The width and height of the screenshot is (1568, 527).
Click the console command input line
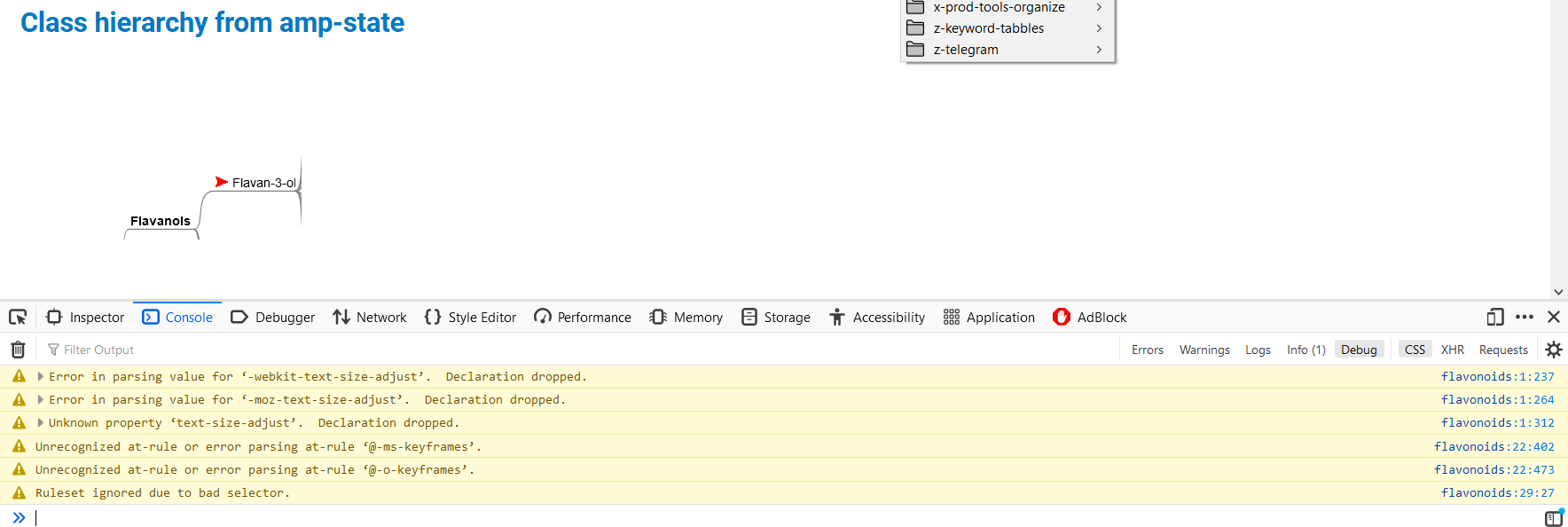pyautogui.click(x=785, y=517)
